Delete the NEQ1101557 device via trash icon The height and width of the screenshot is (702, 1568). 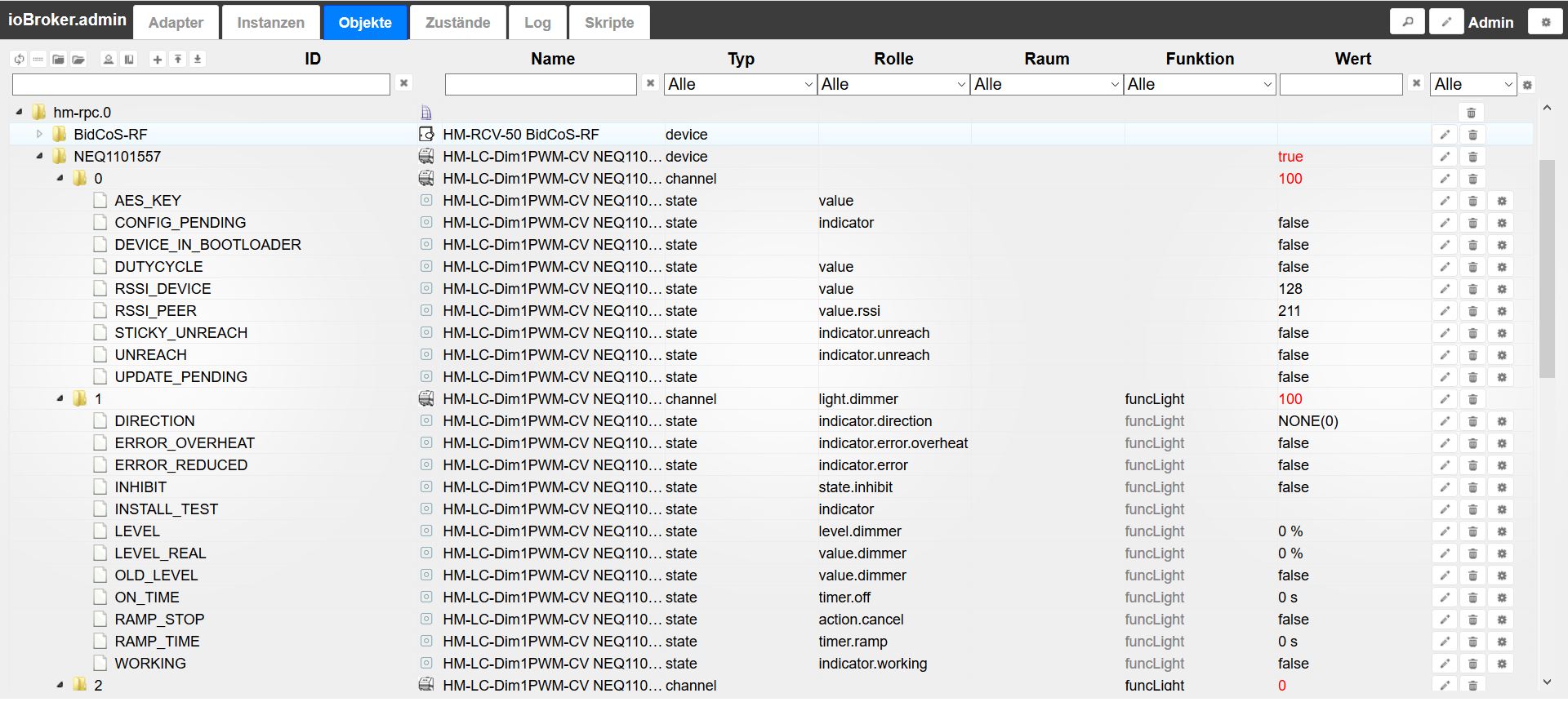click(1472, 157)
